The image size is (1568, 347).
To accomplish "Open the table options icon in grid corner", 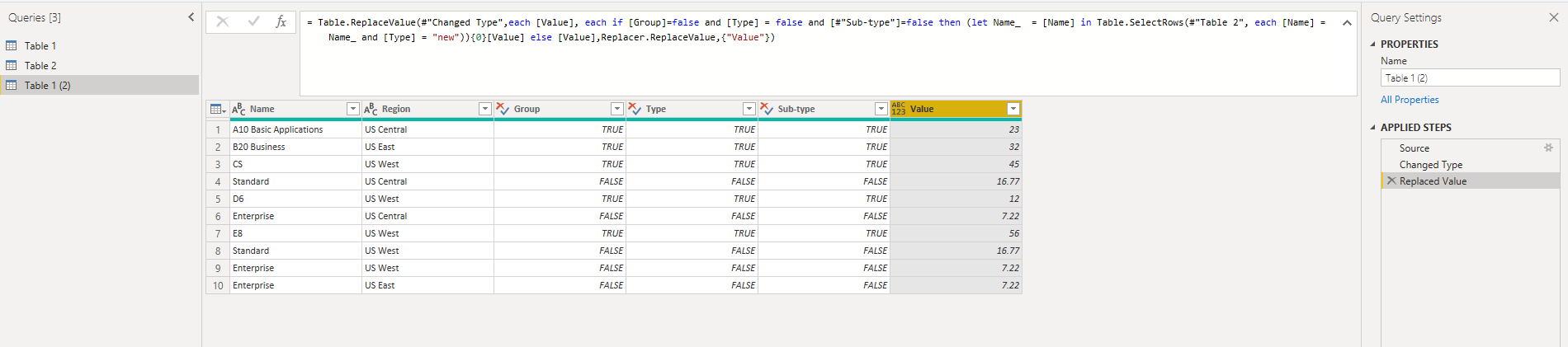I will 218,109.
